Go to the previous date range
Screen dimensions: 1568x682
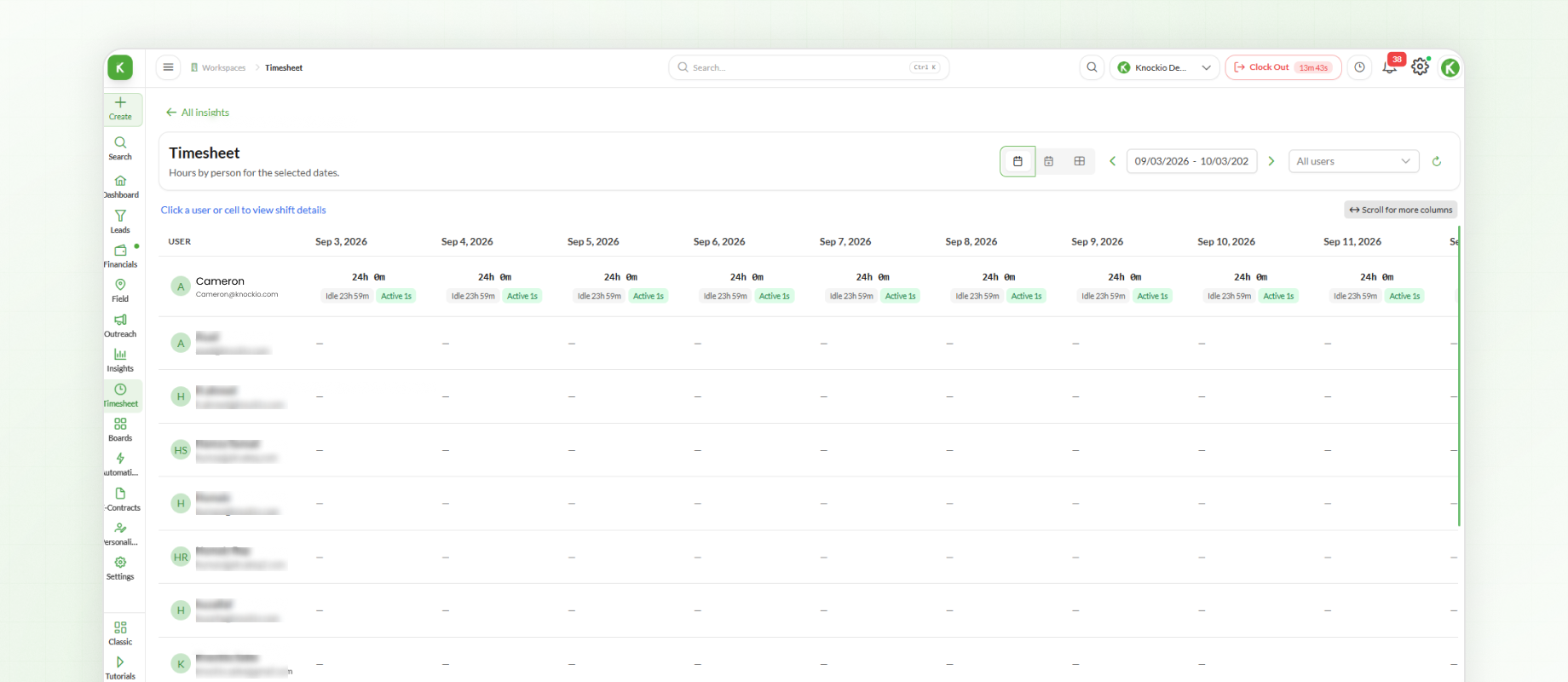(1112, 161)
